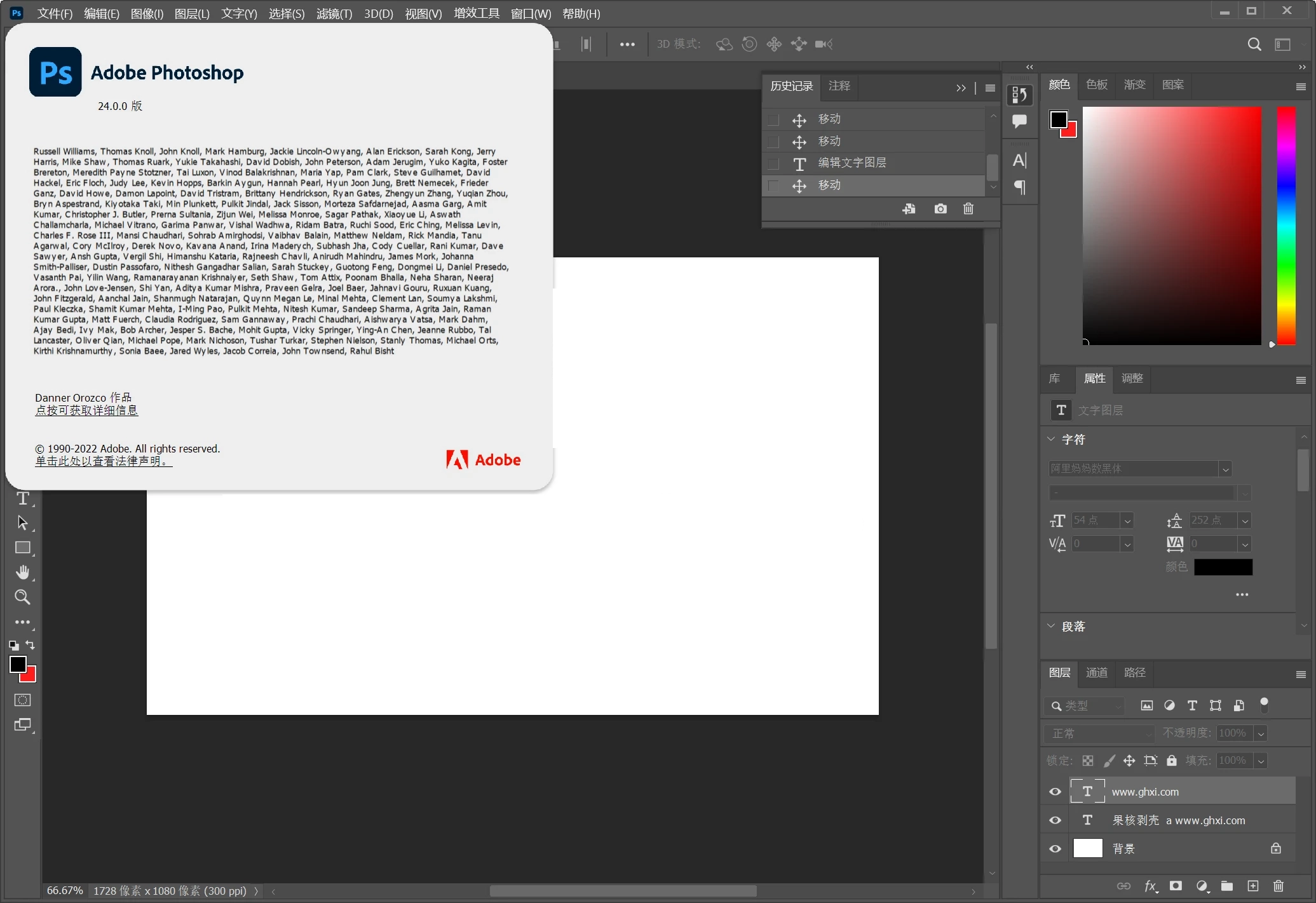Create new group folder icon in Layers
Viewport: 1316px width, 903px height.
(x=1227, y=886)
